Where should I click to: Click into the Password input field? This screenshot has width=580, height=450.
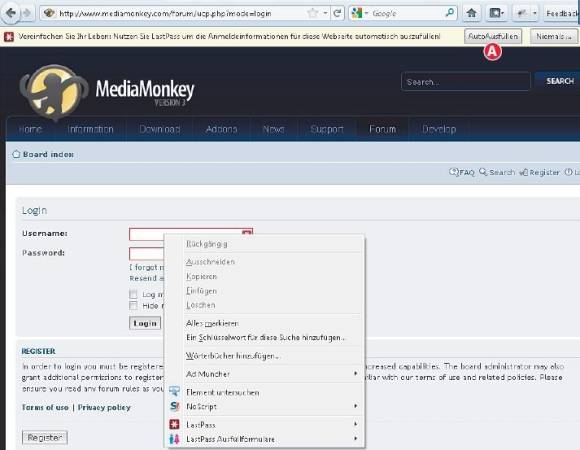146,254
